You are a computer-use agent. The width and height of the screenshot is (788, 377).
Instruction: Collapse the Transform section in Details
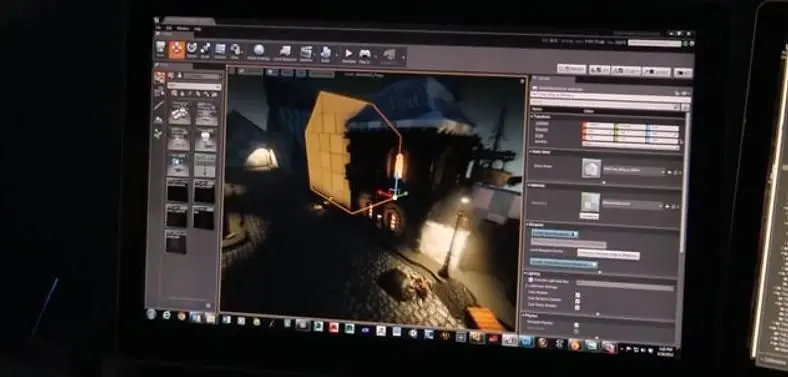tap(533, 117)
